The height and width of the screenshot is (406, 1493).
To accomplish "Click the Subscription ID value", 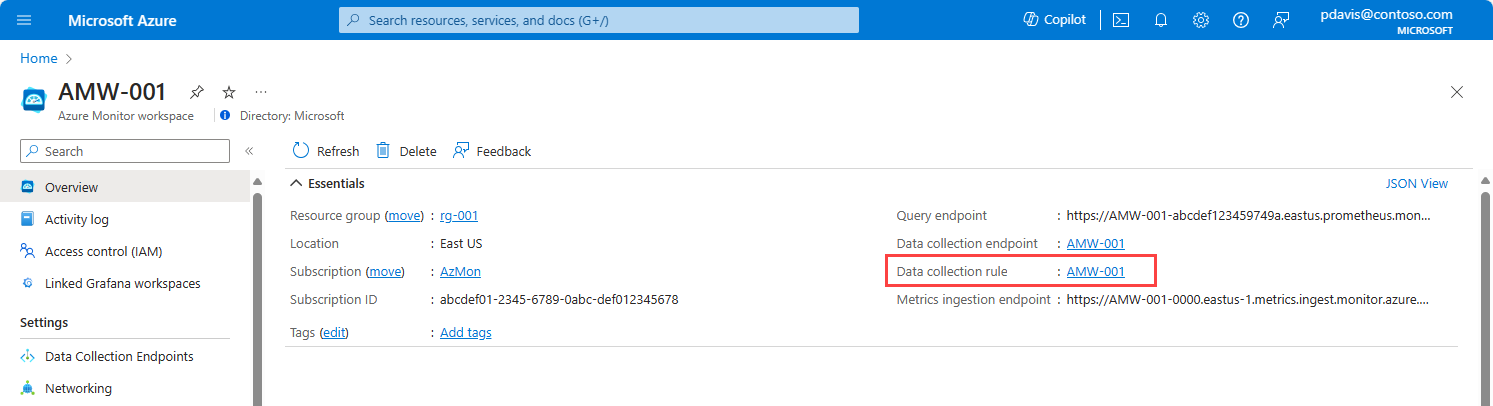I will click(559, 299).
